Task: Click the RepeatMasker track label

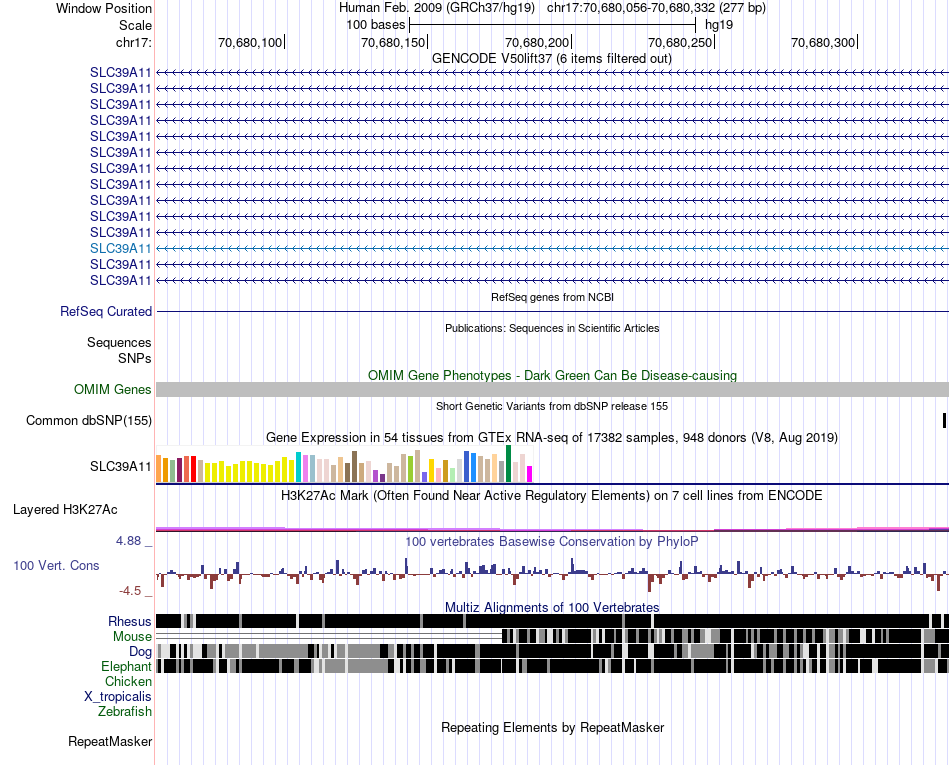Action: pos(110,741)
